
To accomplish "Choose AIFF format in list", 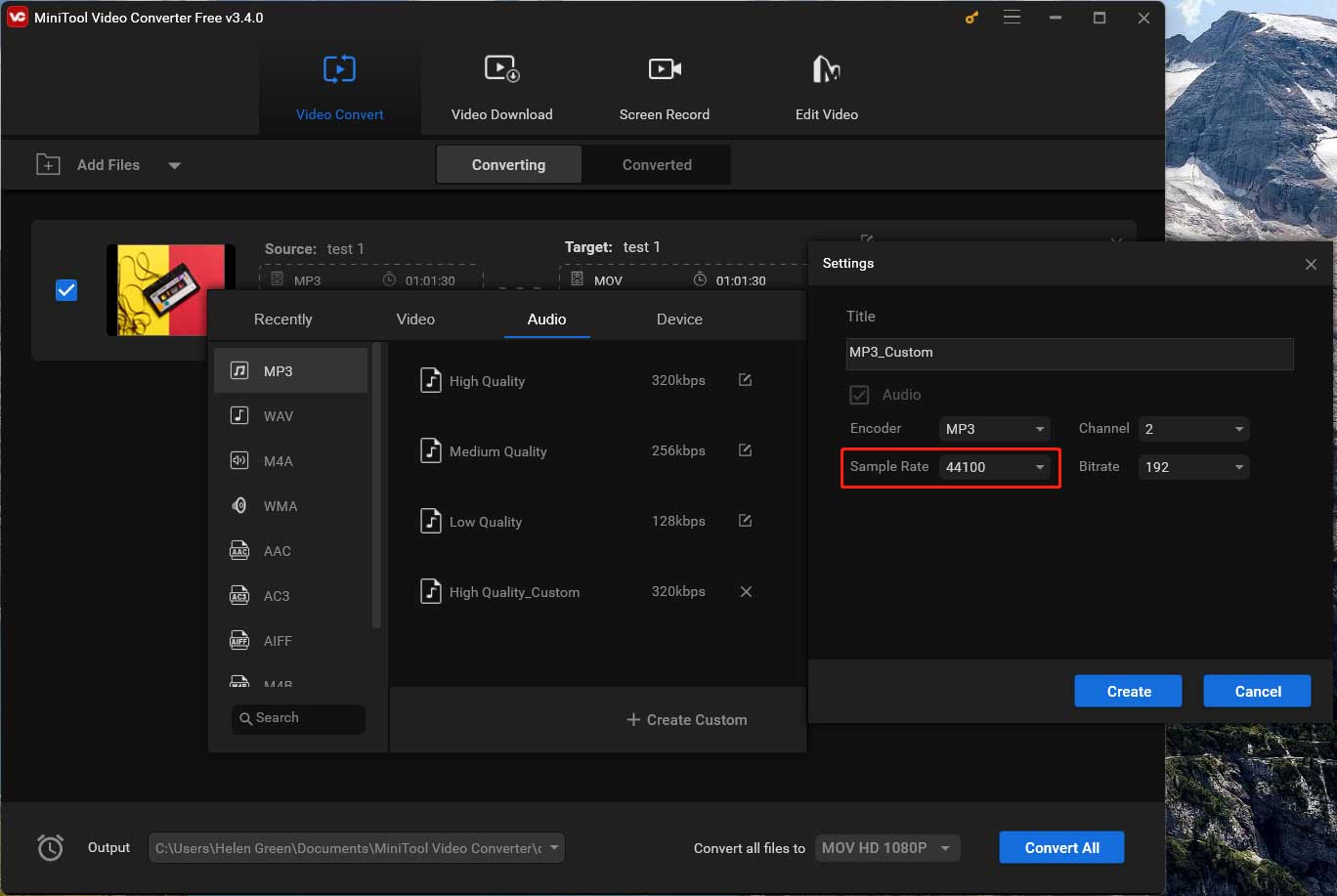I will 291,641.
